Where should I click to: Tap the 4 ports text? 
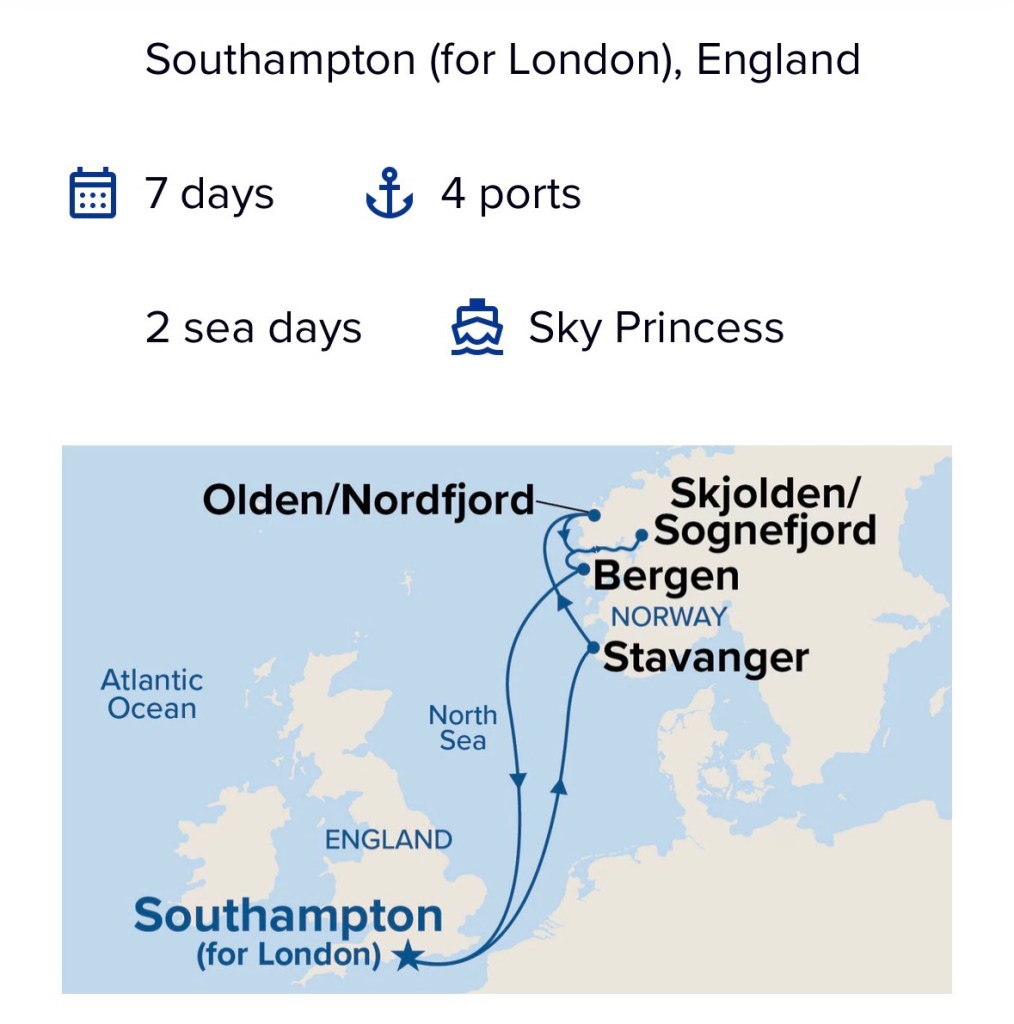click(x=510, y=193)
